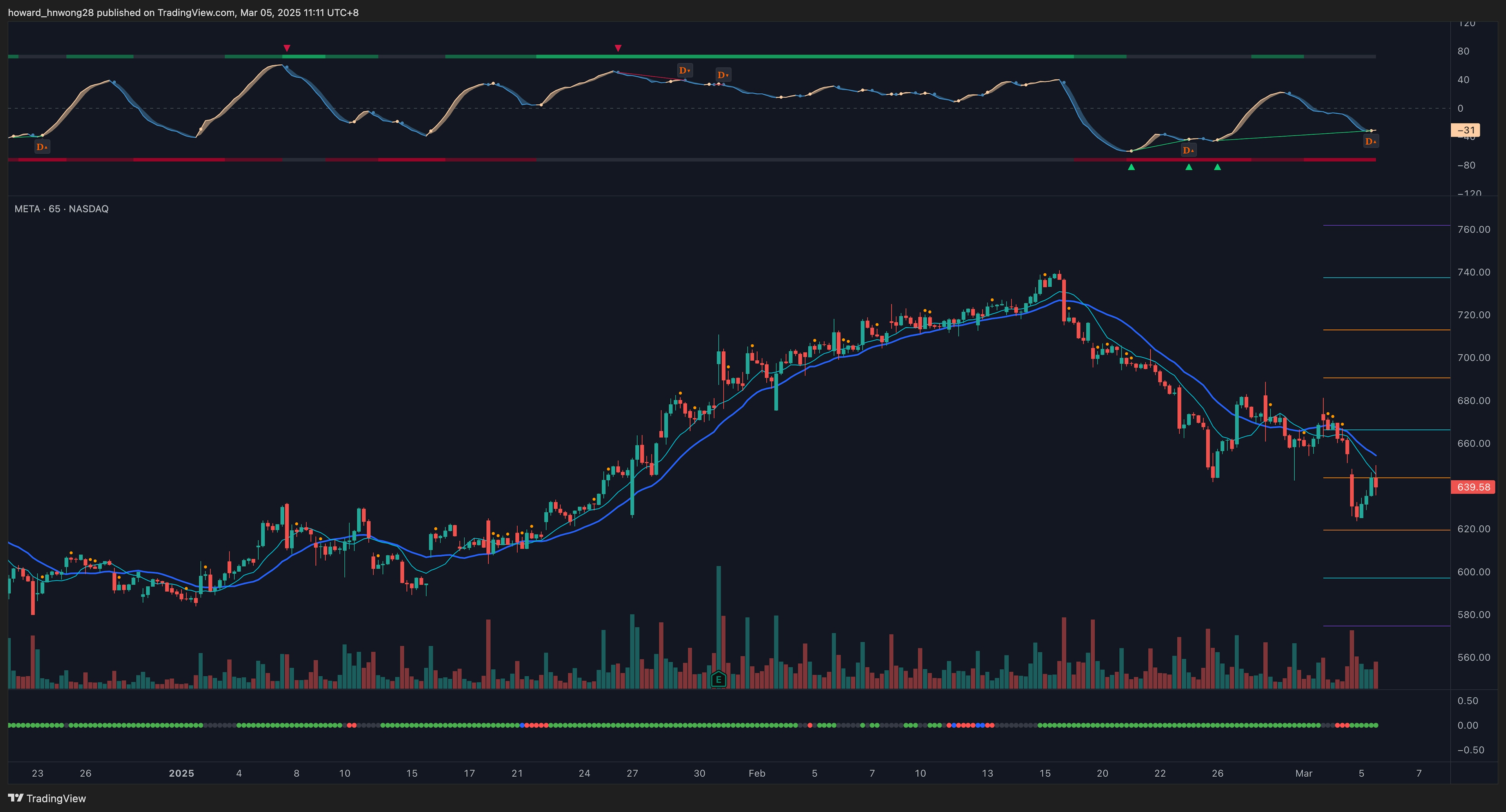Click the -31 oscillator value label

1466,130
